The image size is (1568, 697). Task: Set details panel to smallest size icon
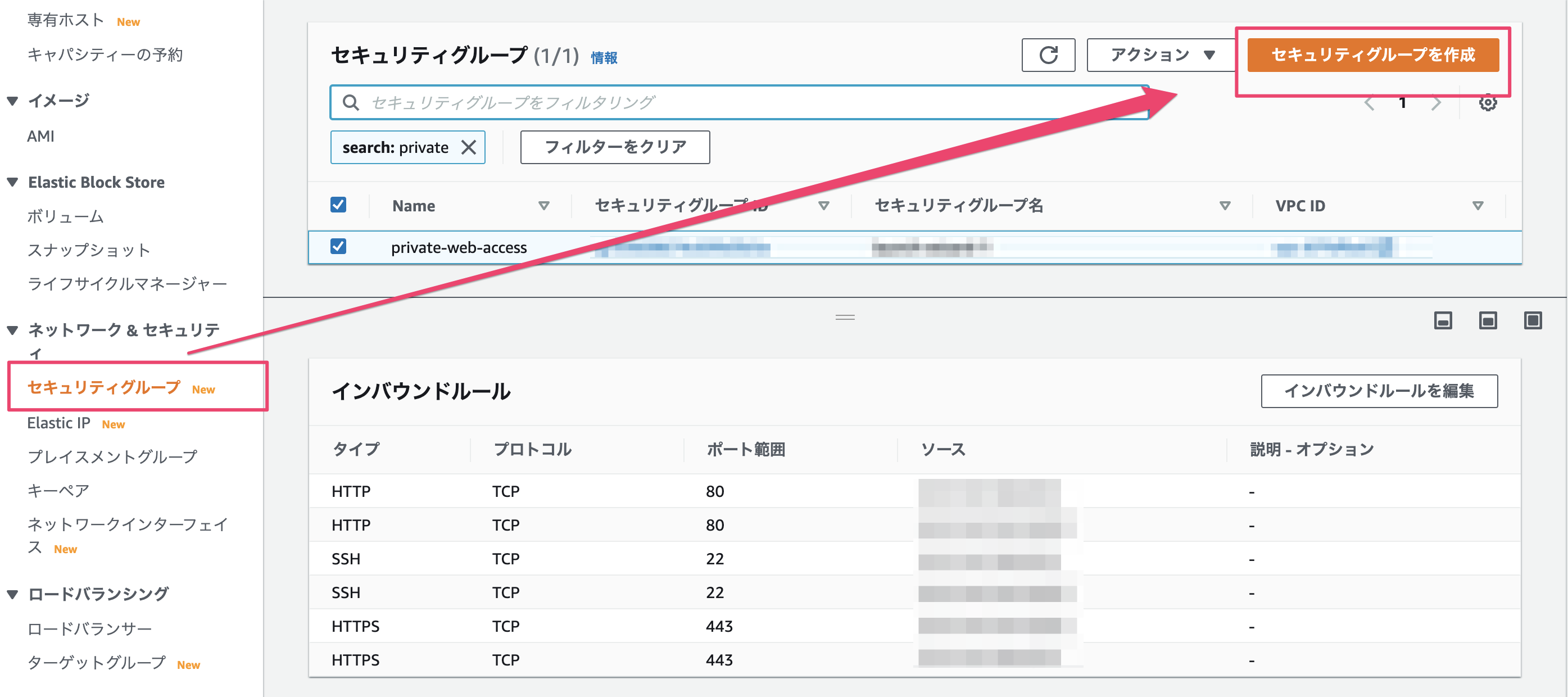pyautogui.click(x=1443, y=320)
